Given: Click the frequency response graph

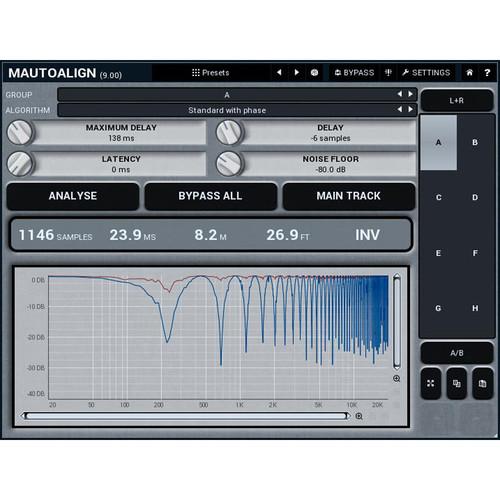Looking at the screenshot, I should tap(218, 337).
